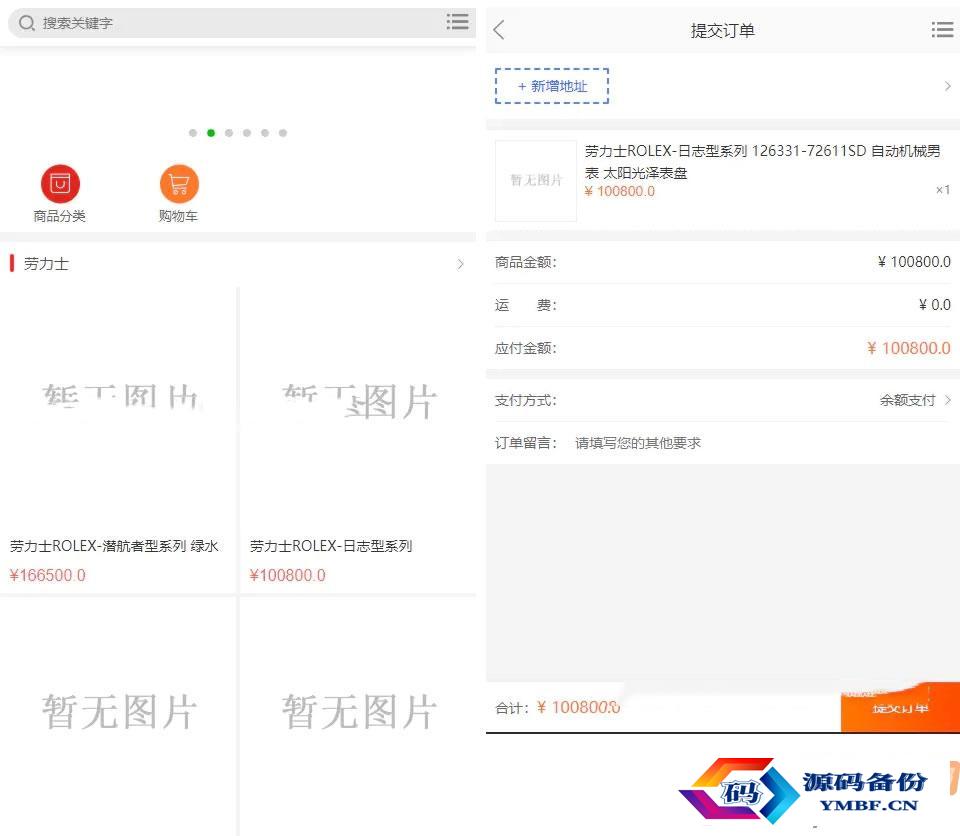Click the search magnifier icon
This screenshot has width=960, height=836.
[x=26, y=23]
